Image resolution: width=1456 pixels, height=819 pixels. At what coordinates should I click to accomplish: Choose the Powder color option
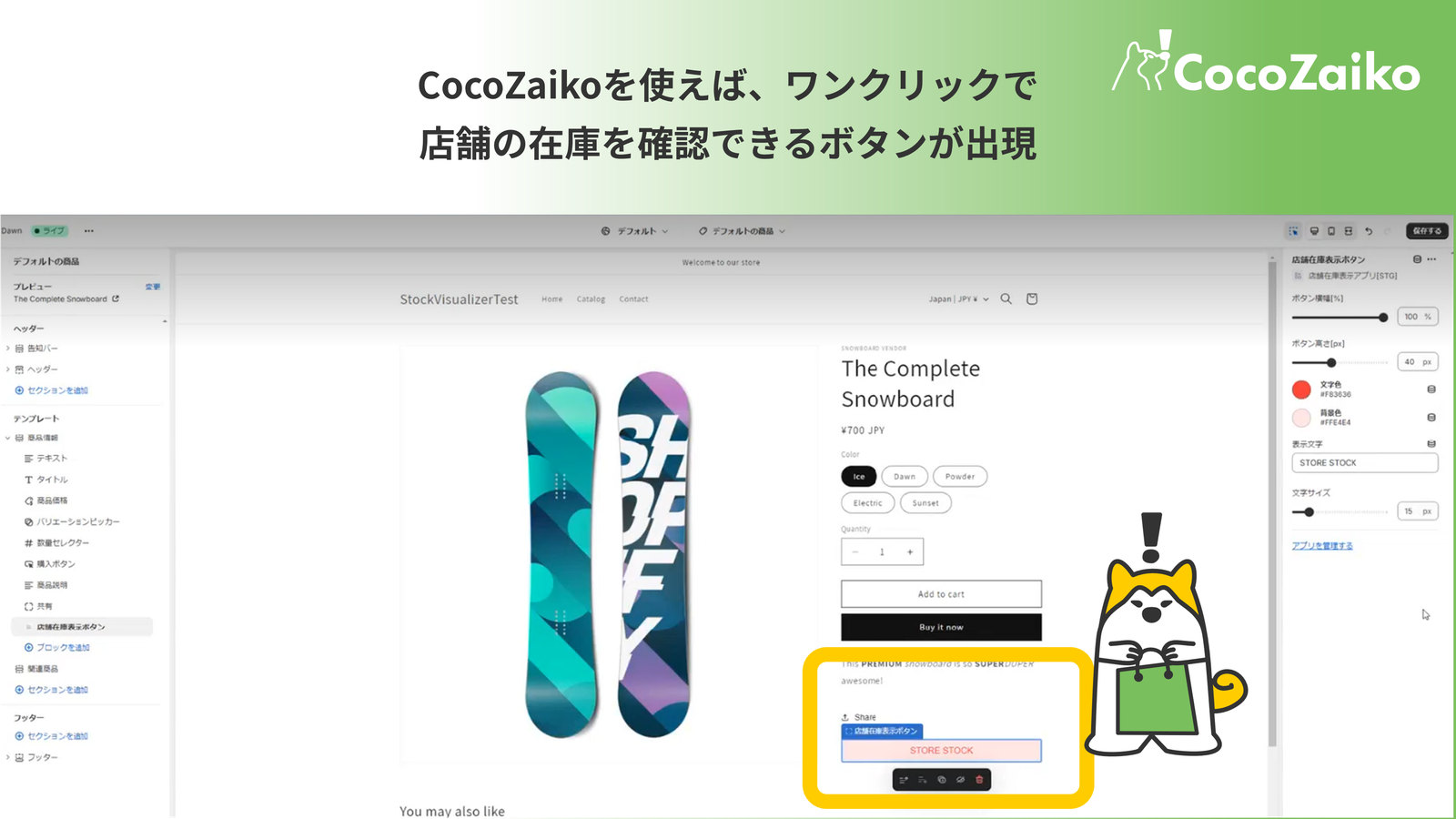click(x=960, y=476)
